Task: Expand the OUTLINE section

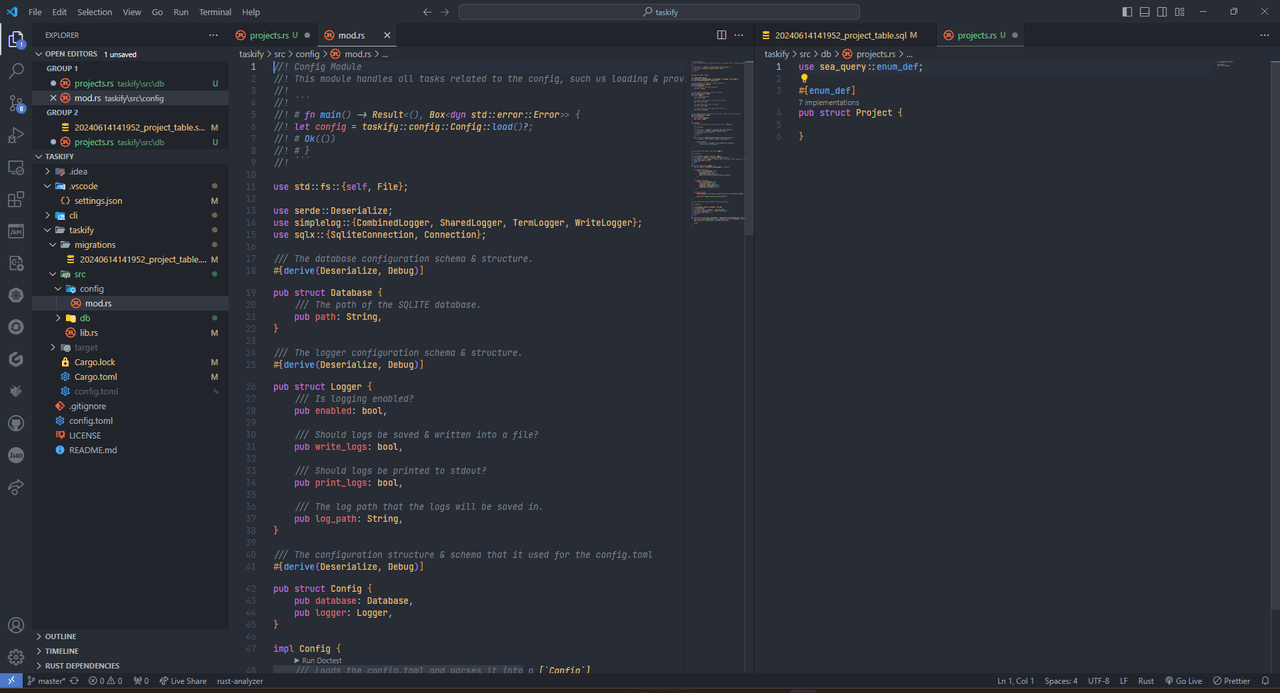Action: [60, 636]
